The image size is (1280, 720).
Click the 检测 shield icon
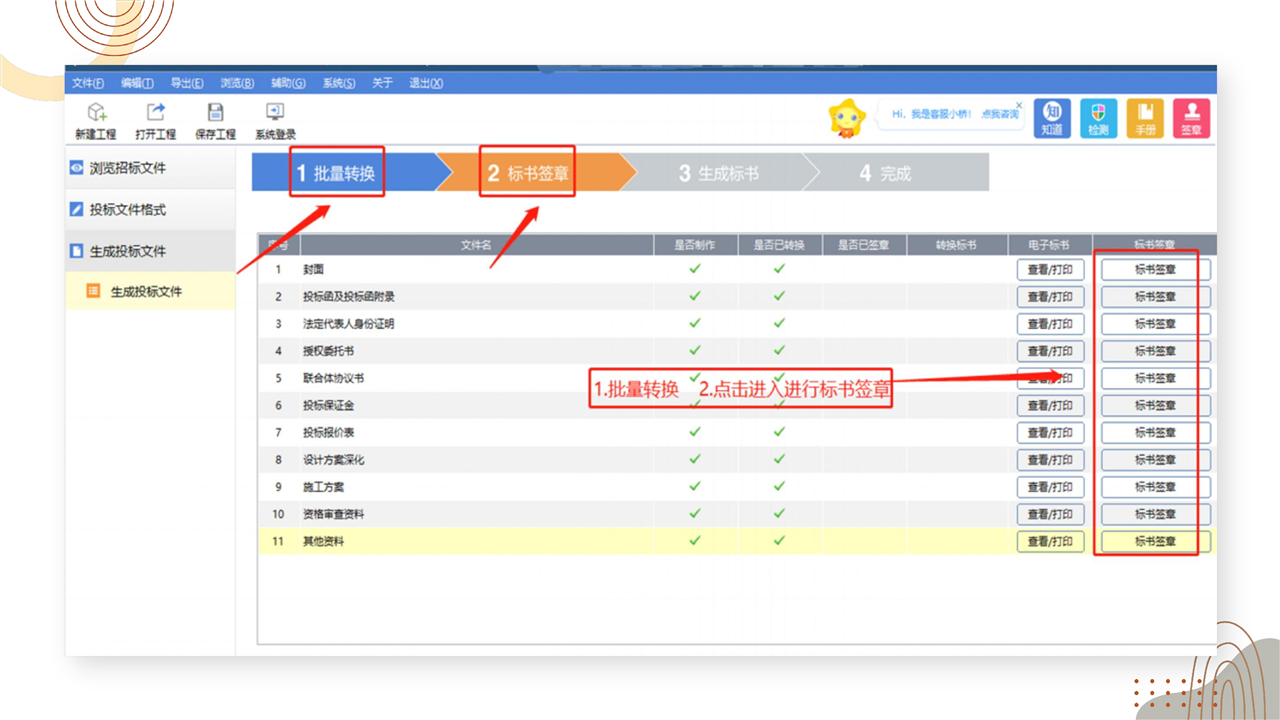point(1098,118)
